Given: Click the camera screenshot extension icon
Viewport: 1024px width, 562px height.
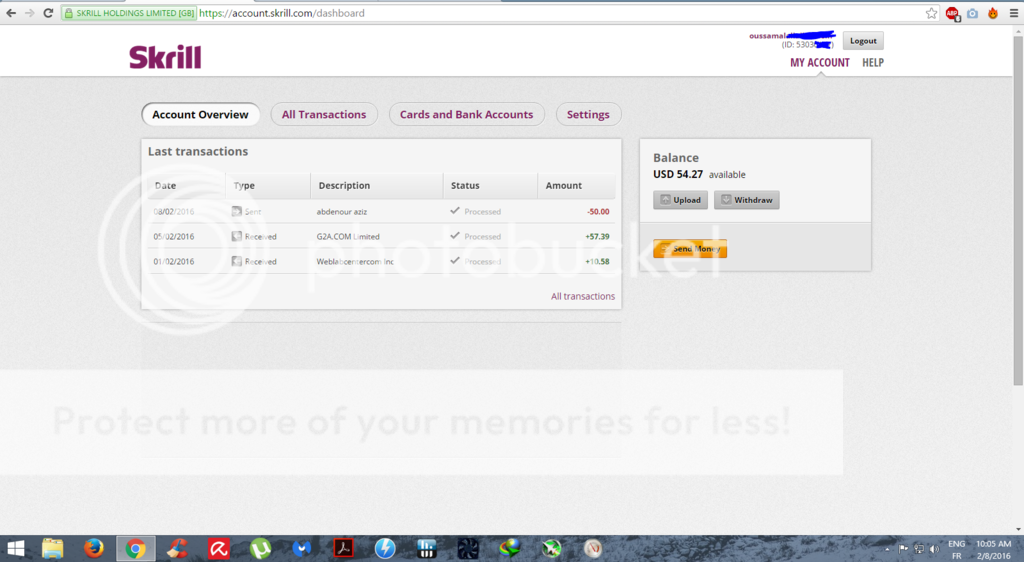Looking at the screenshot, I should click(x=972, y=13).
